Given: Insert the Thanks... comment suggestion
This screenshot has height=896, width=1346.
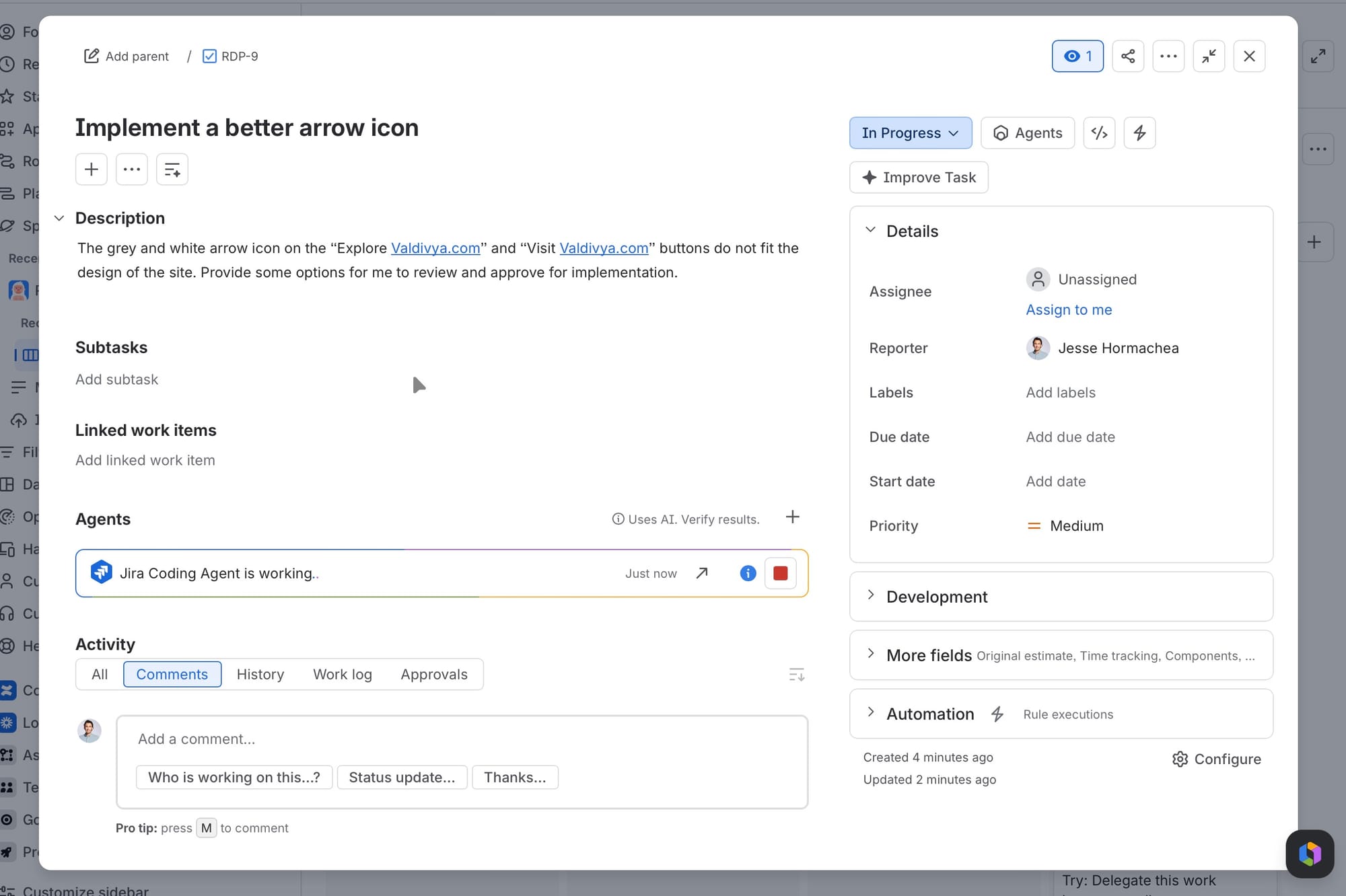Looking at the screenshot, I should [515, 778].
